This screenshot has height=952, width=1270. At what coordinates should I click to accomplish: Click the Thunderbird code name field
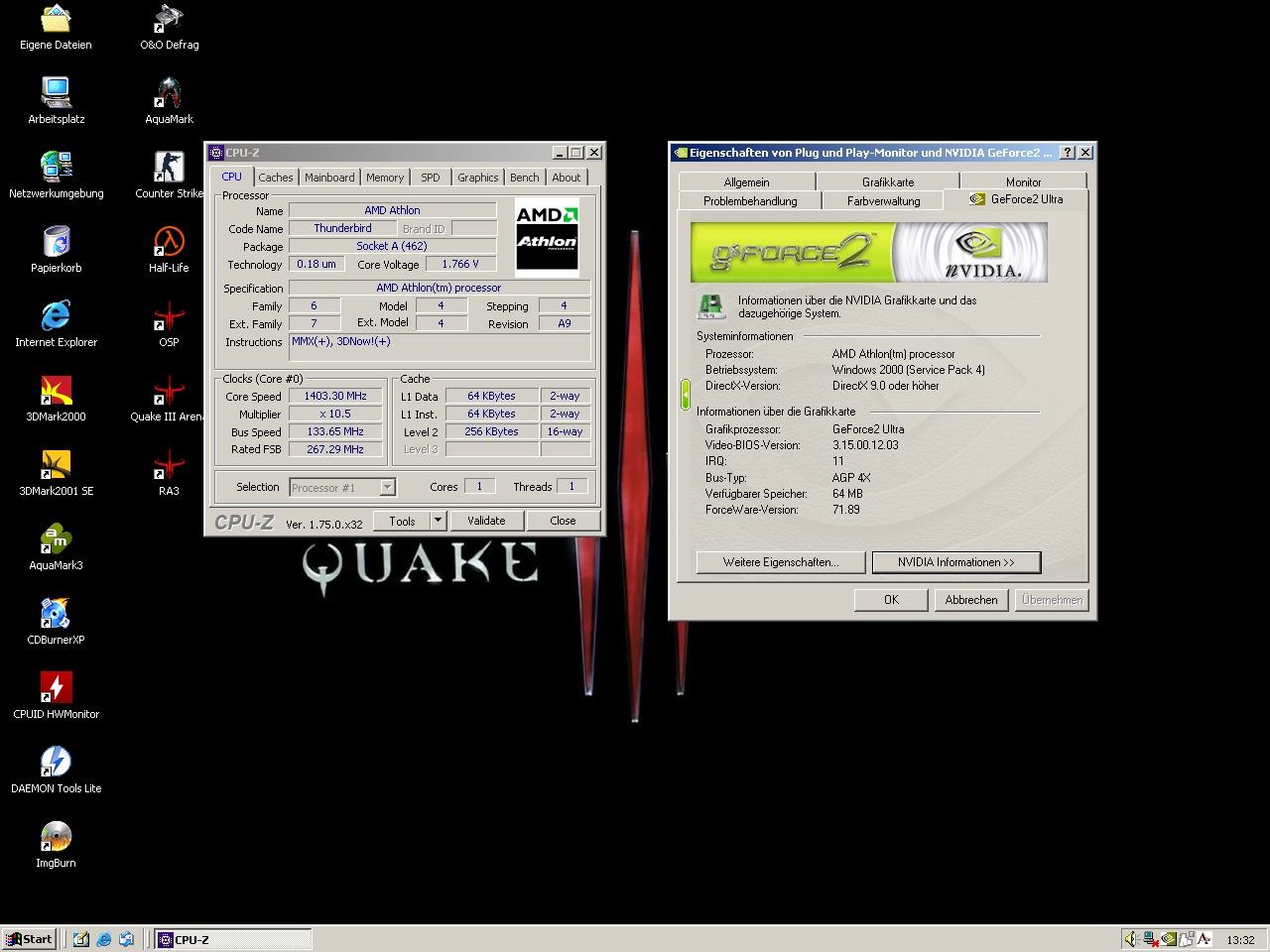342,228
